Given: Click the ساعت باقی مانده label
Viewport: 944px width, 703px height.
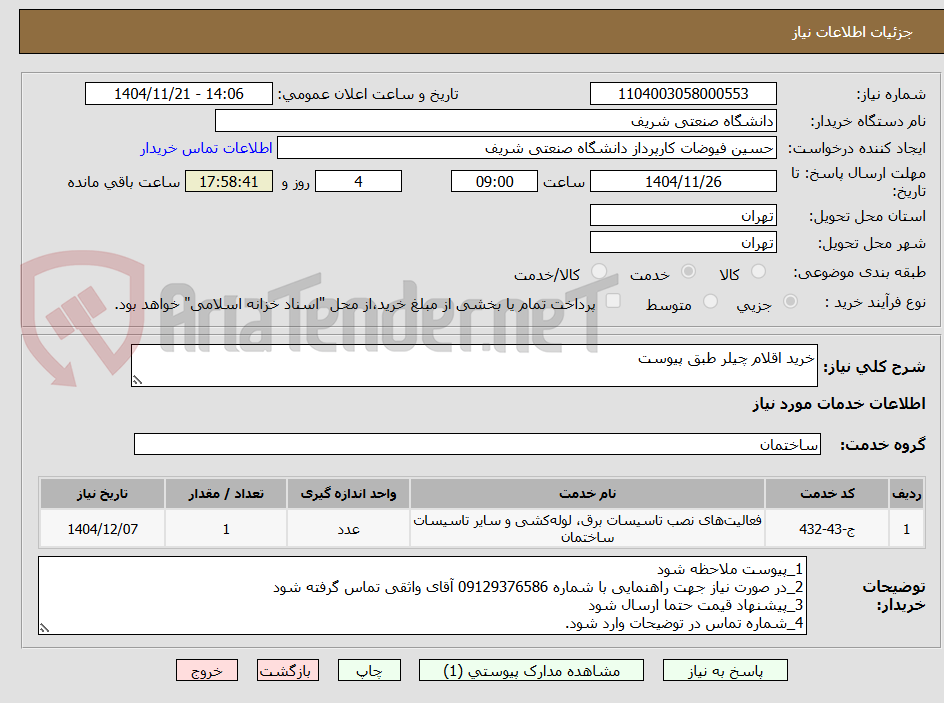Looking at the screenshot, I should [x=123, y=182].
